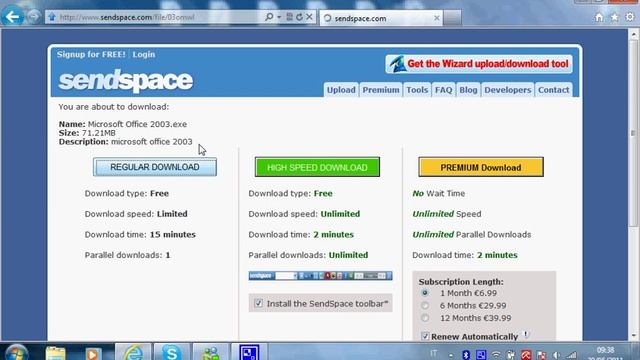Open the Upload tab

click(x=341, y=90)
